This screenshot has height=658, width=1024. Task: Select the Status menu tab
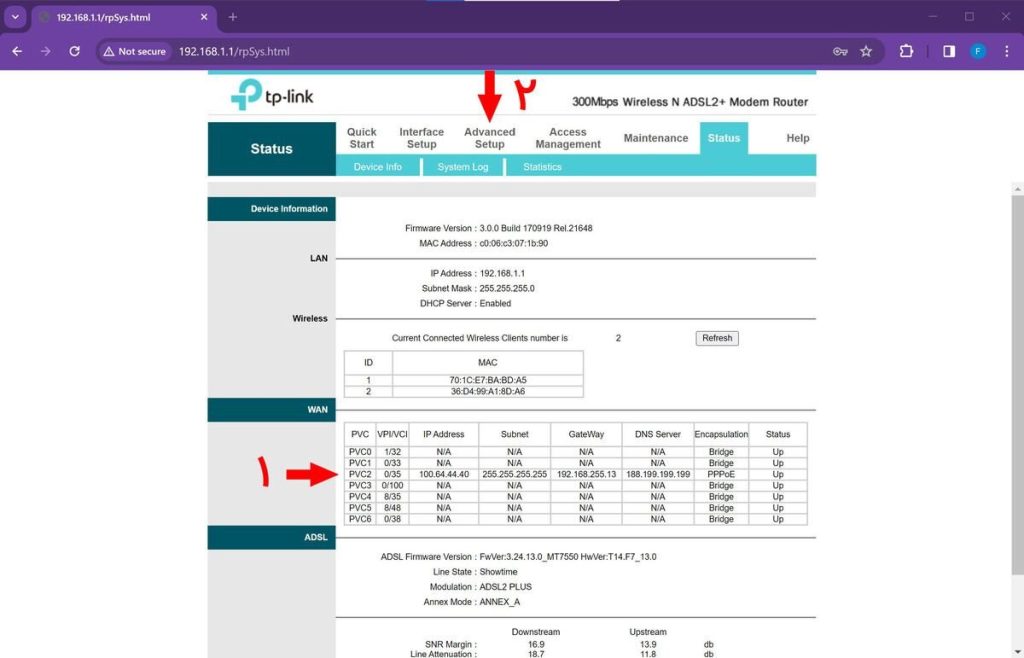724,138
